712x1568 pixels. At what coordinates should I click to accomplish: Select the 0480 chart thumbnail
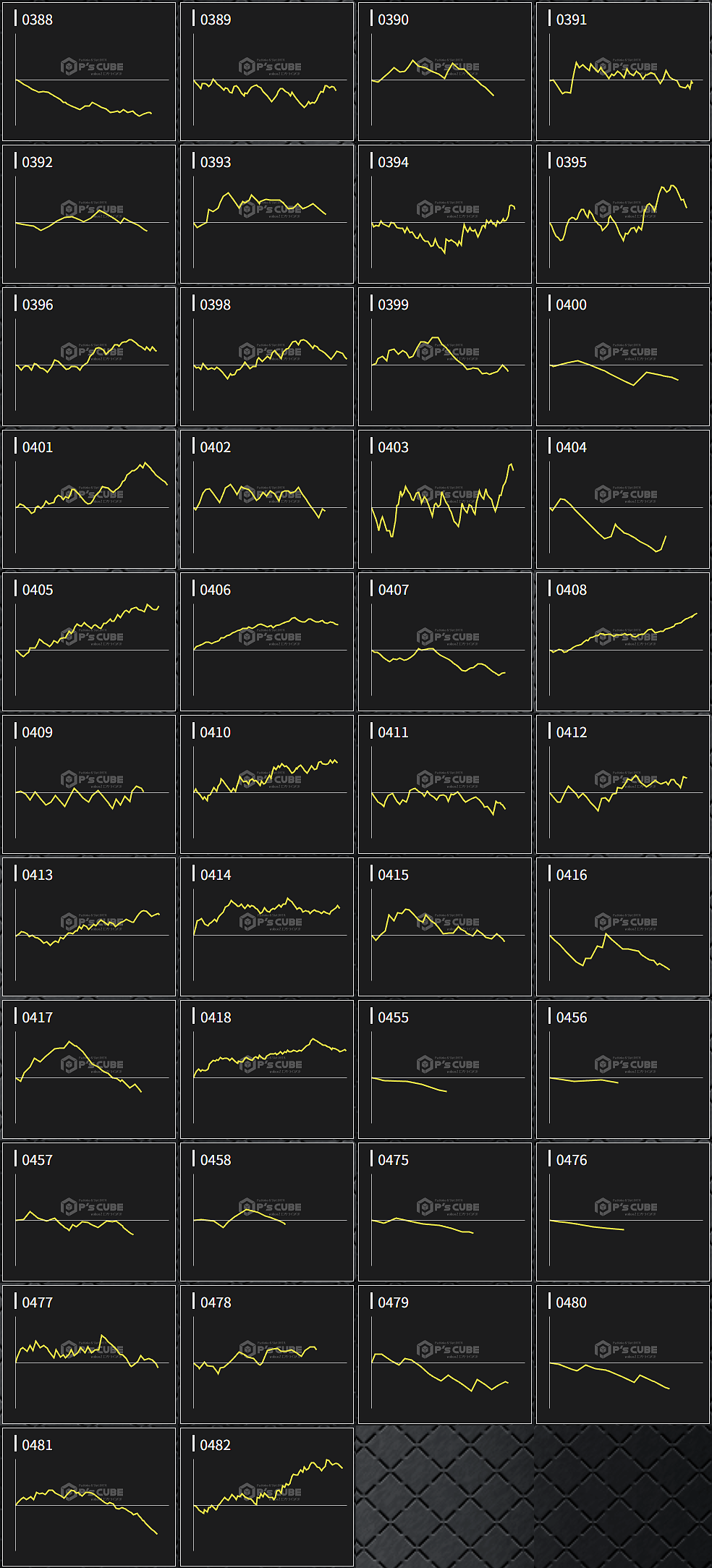622,1355
